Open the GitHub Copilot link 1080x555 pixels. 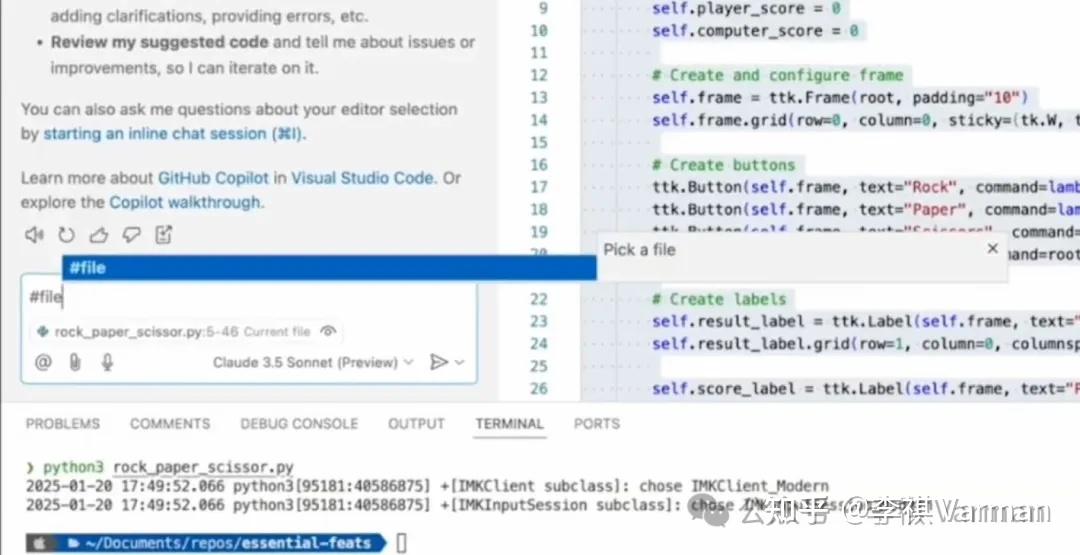click(214, 178)
